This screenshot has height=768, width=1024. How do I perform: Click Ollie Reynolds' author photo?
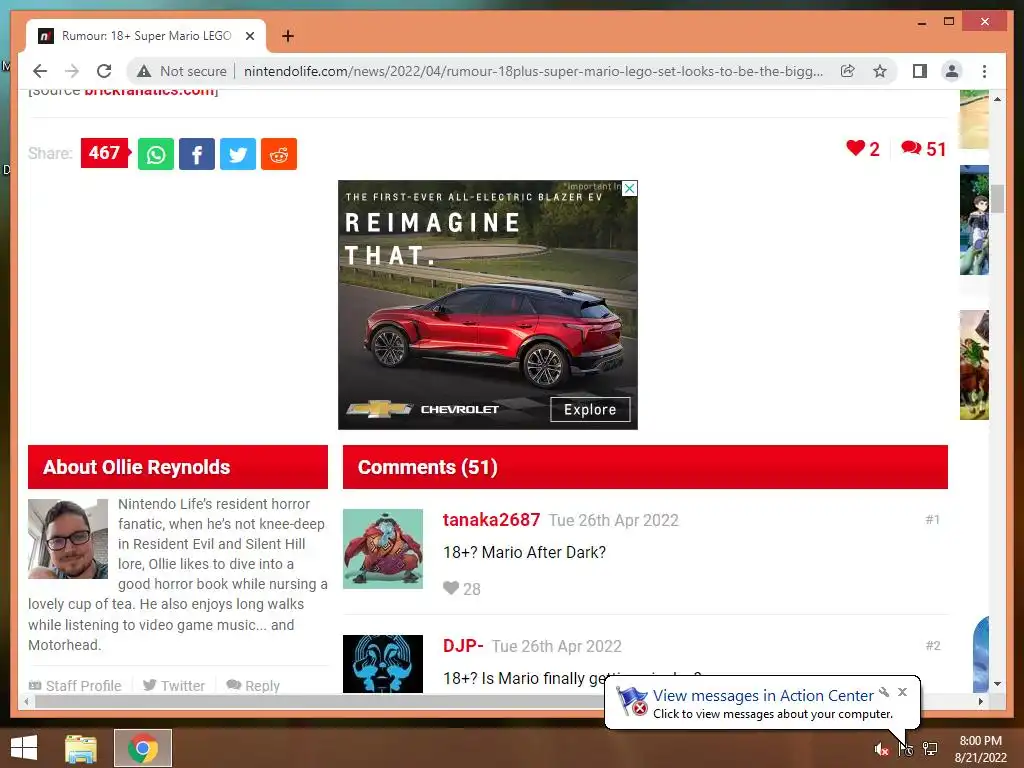[68, 539]
